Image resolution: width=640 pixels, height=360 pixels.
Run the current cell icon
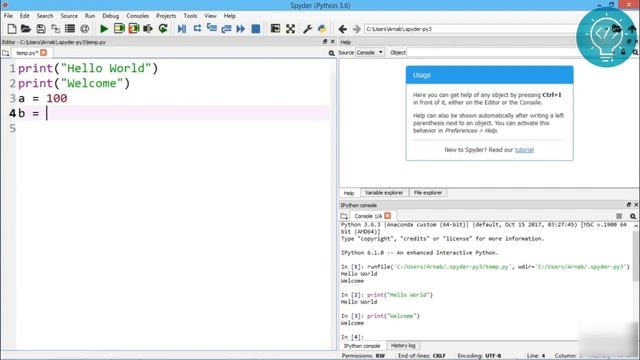(x=119, y=29)
